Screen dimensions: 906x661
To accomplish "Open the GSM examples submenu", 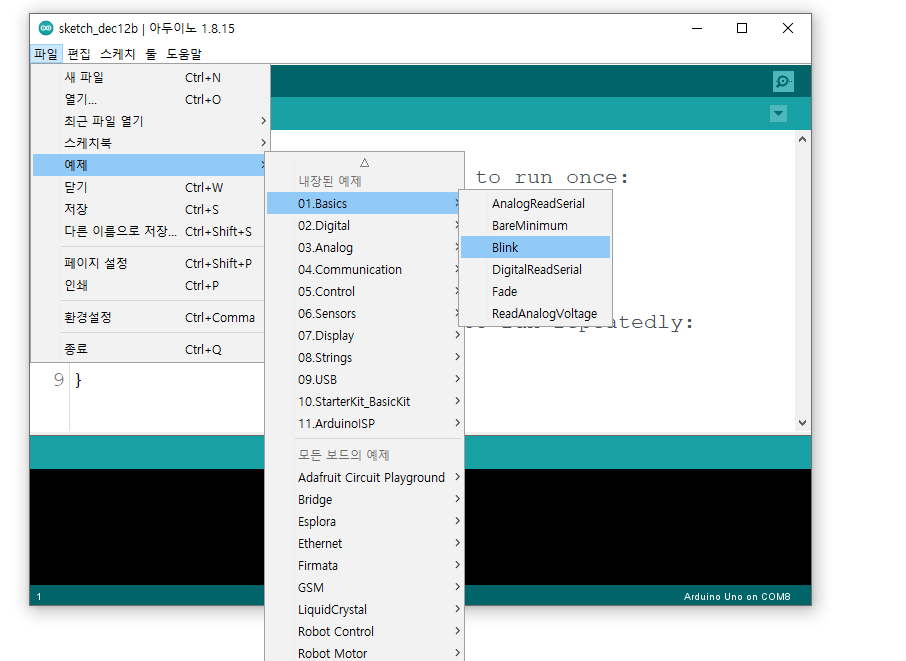I will 364,587.
